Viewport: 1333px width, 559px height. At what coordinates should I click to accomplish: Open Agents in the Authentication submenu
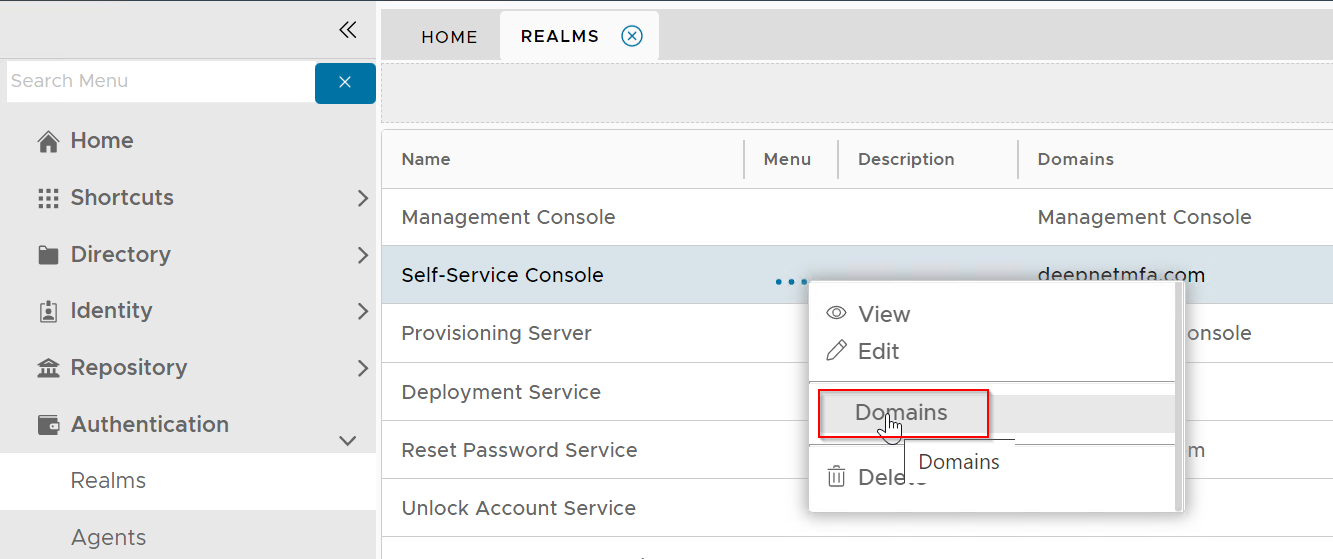point(108,537)
